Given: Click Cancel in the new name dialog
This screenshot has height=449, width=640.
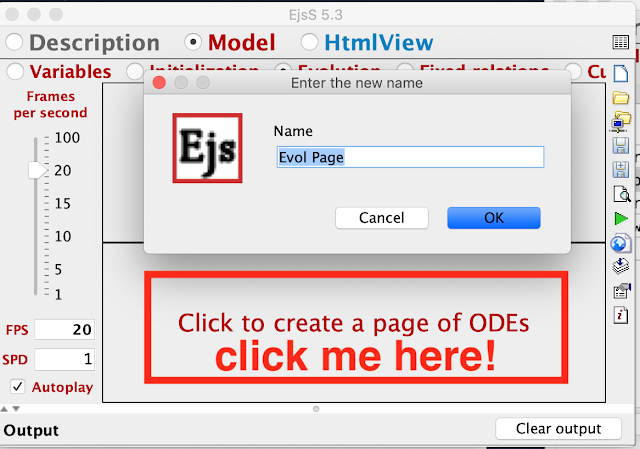Looking at the screenshot, I should 382,218.
